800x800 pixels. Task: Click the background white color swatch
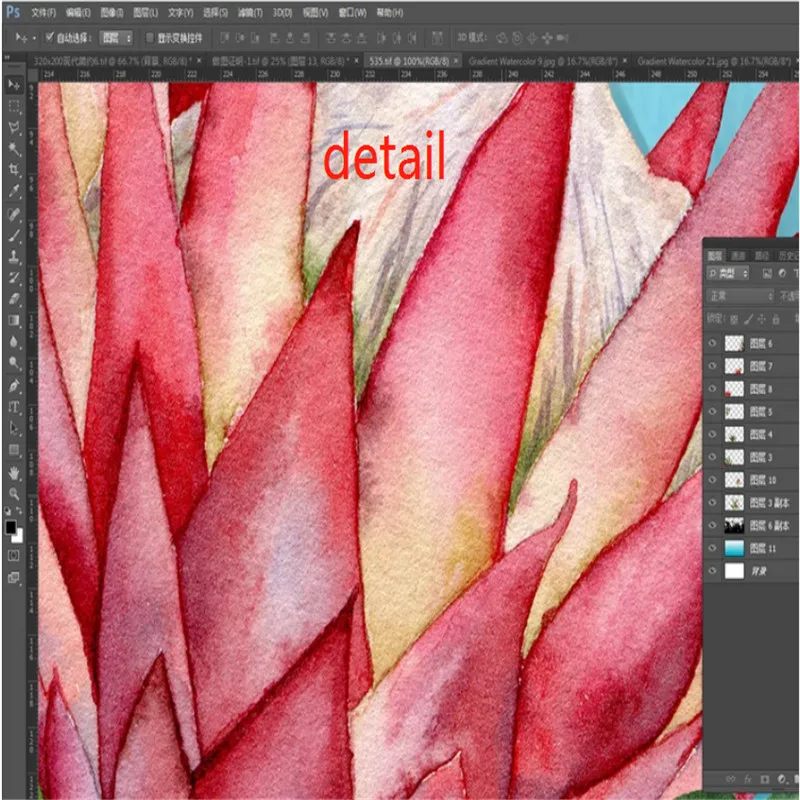coord(18,536)
